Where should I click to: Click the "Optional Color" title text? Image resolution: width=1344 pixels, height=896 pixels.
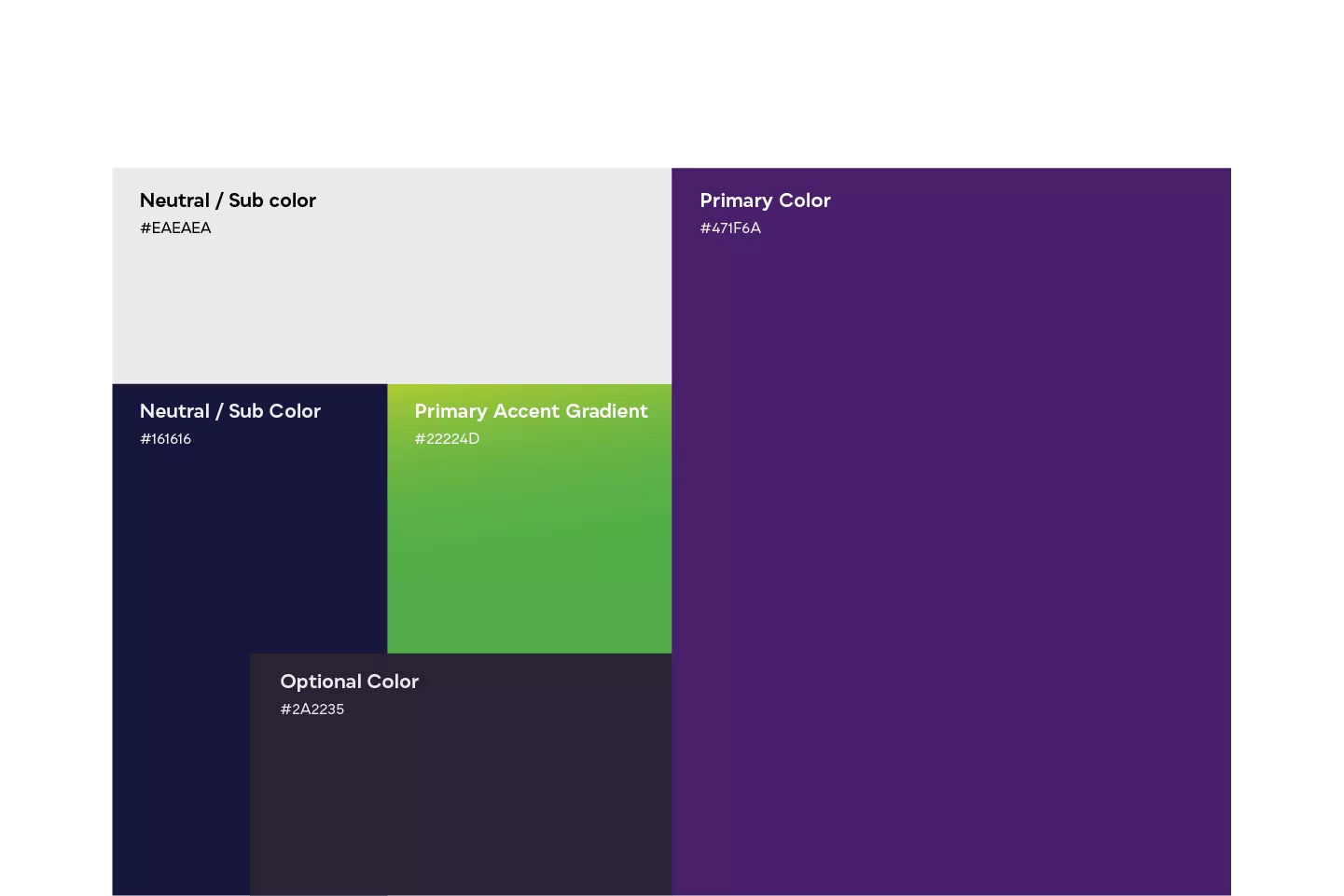(349, 682)
